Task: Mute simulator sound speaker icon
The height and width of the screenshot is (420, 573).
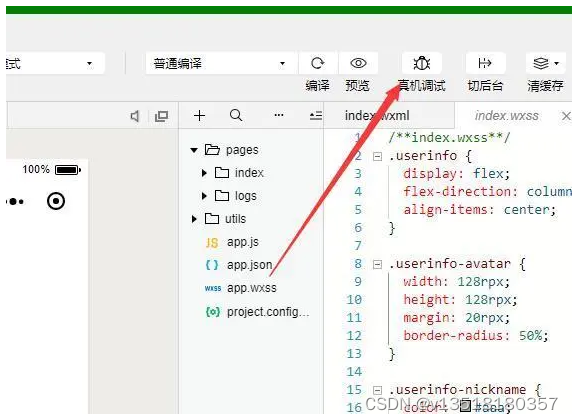Action: [x=135, y=116]
